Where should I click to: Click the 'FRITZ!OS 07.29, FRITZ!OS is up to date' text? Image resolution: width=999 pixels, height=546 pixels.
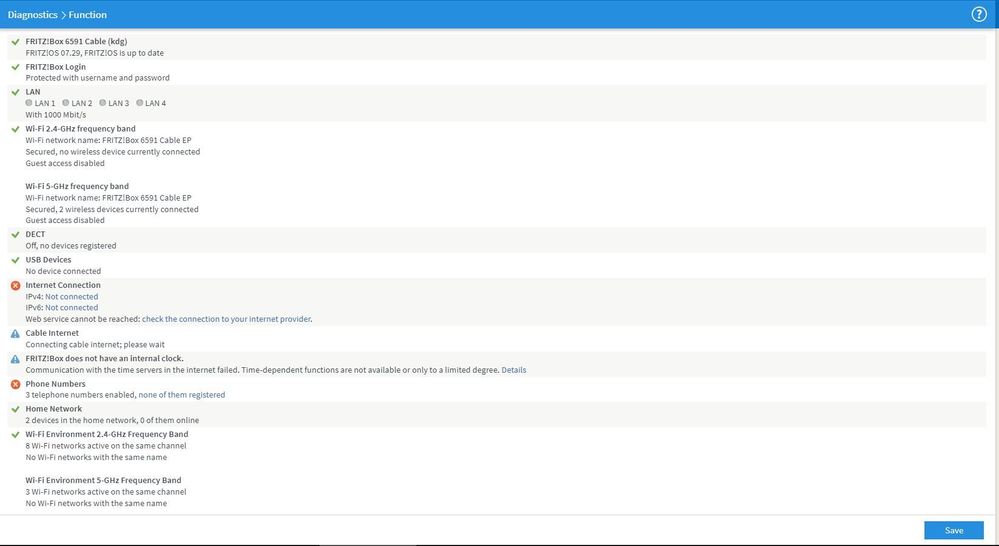point(94,53)
